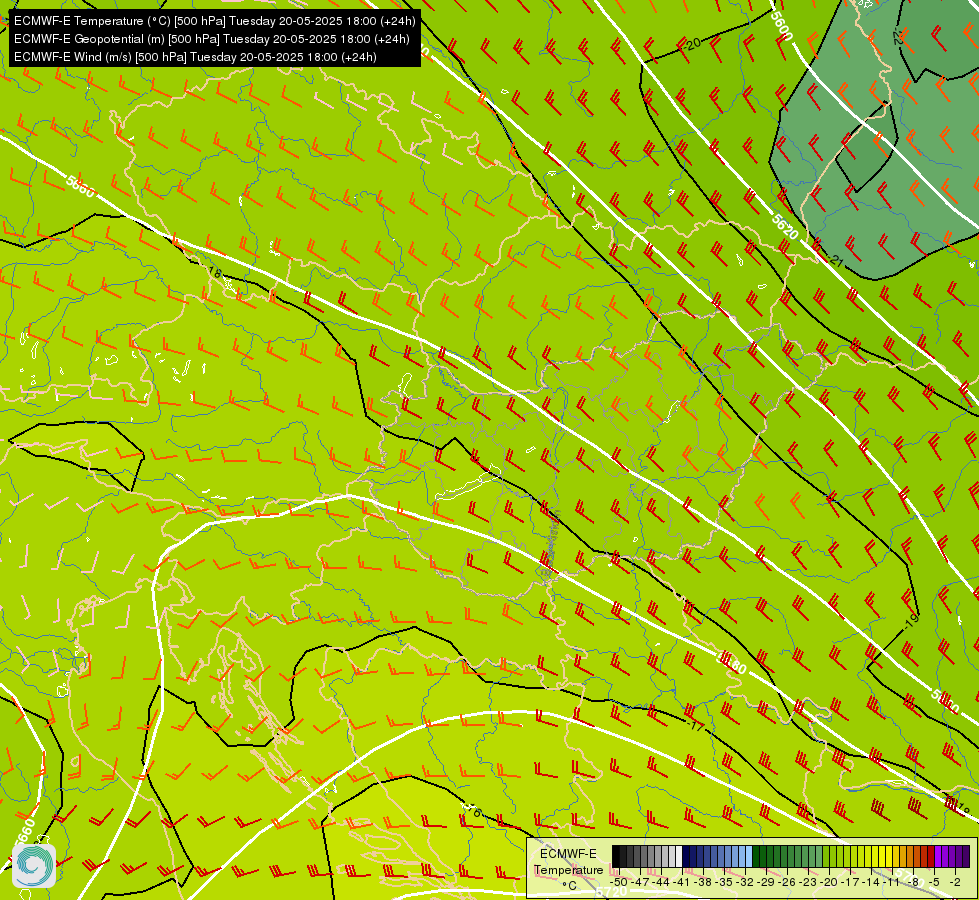Click the -14 legend scale label
The width and height of the screenshot is (979, 900).
(x=871, y=883)
